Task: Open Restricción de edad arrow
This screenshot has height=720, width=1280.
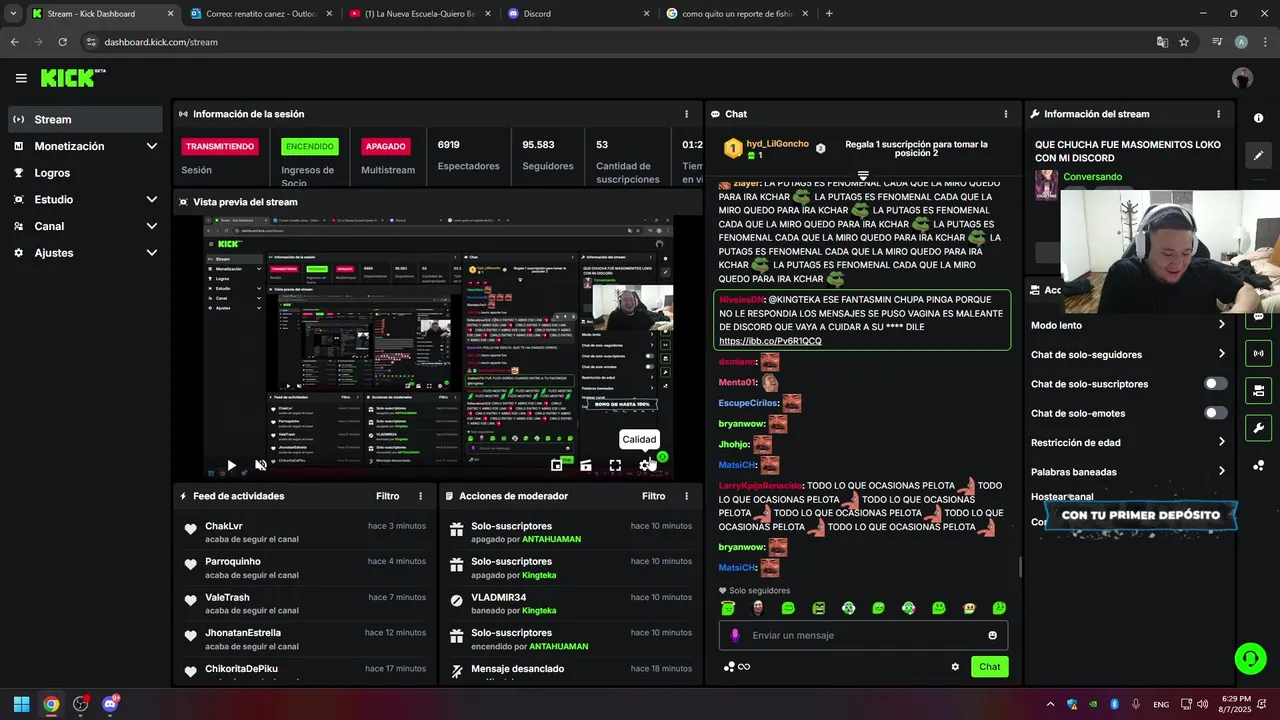Action: (1221, 442)
